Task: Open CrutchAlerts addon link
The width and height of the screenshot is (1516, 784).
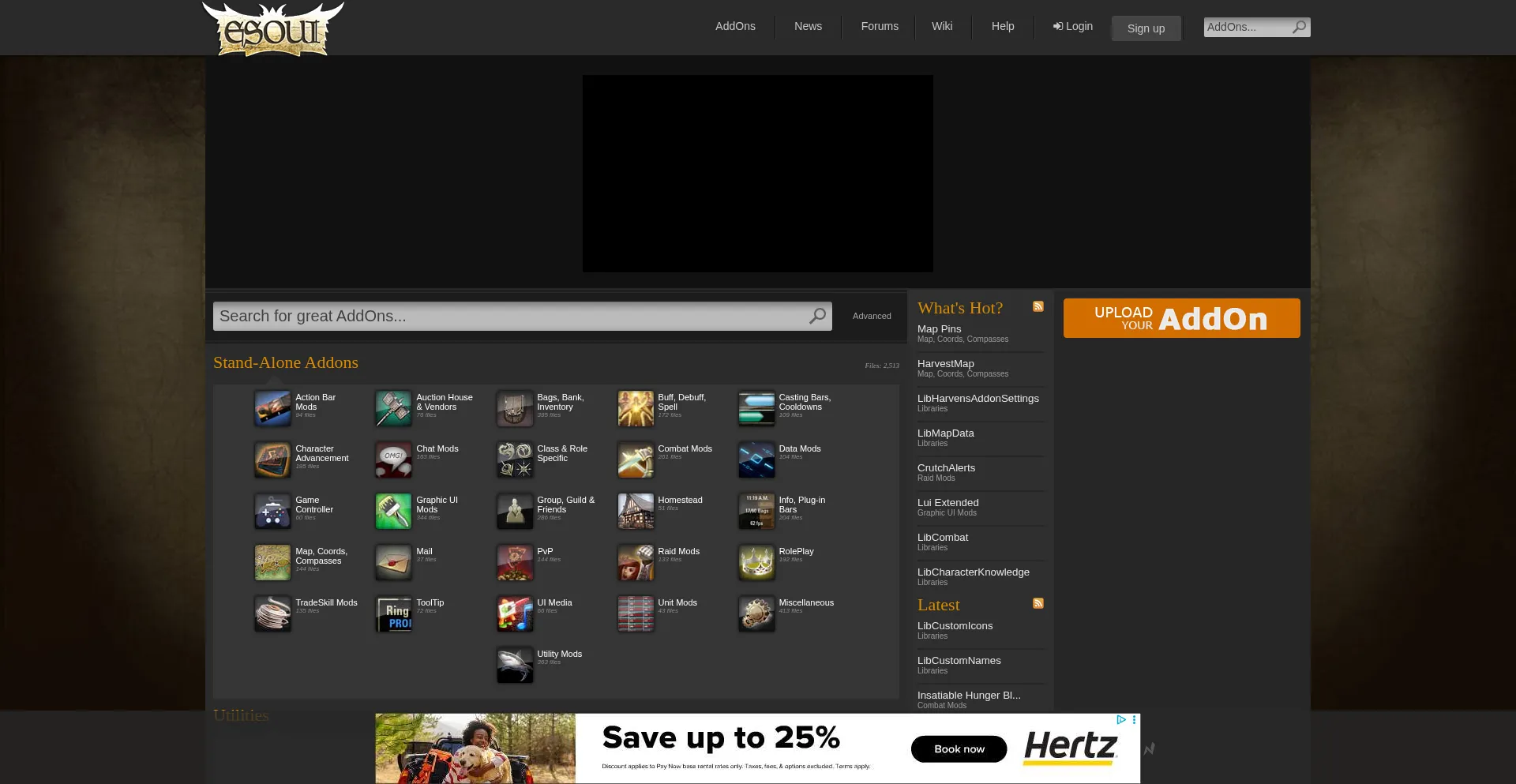Action: point(947,467)
